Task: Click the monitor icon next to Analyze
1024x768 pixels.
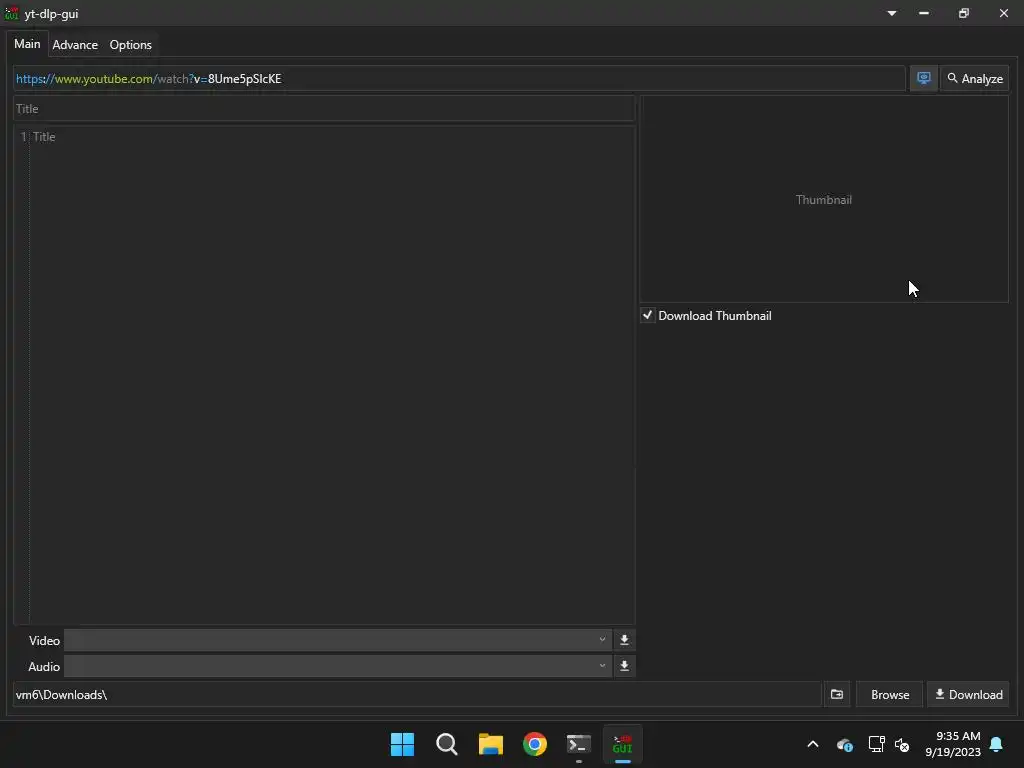Action: [923, 78]
